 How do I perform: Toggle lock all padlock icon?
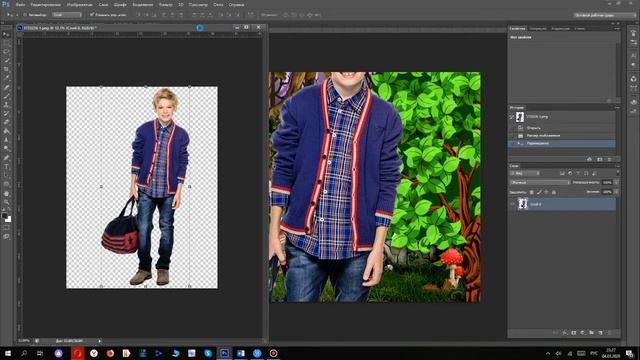[554, 192]
